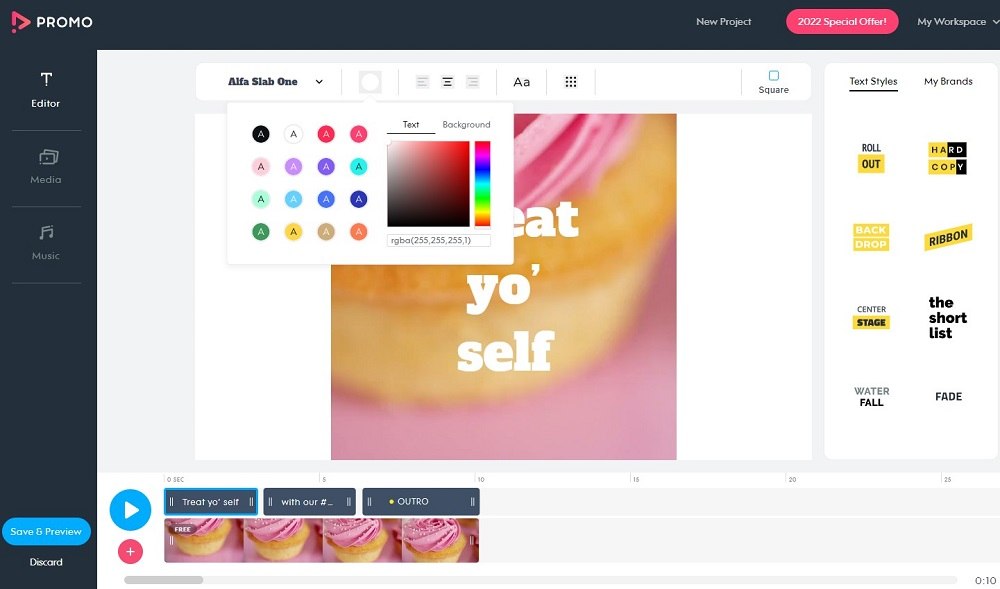This screenshot has height=589, width=1000.
Task: Toggle the Square aspect ratio option
Action: pos(773,81)
